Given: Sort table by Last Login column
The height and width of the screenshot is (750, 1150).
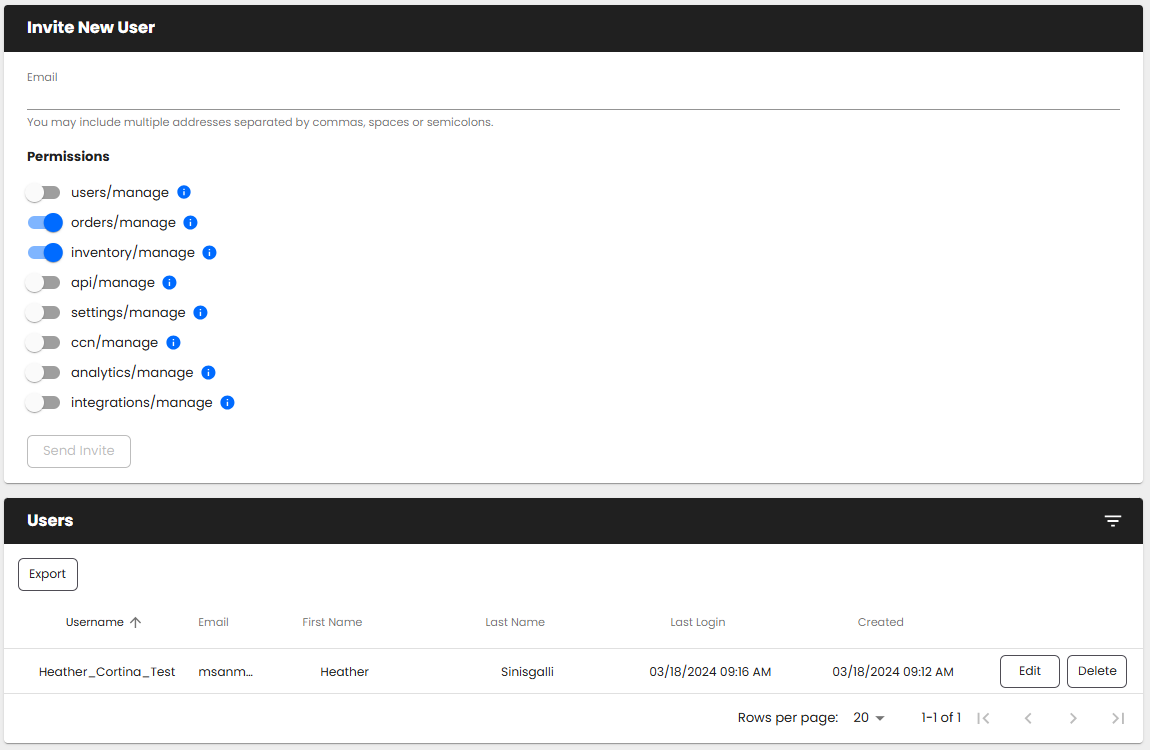Looking at the screenshot, I should tap(697, 622).
